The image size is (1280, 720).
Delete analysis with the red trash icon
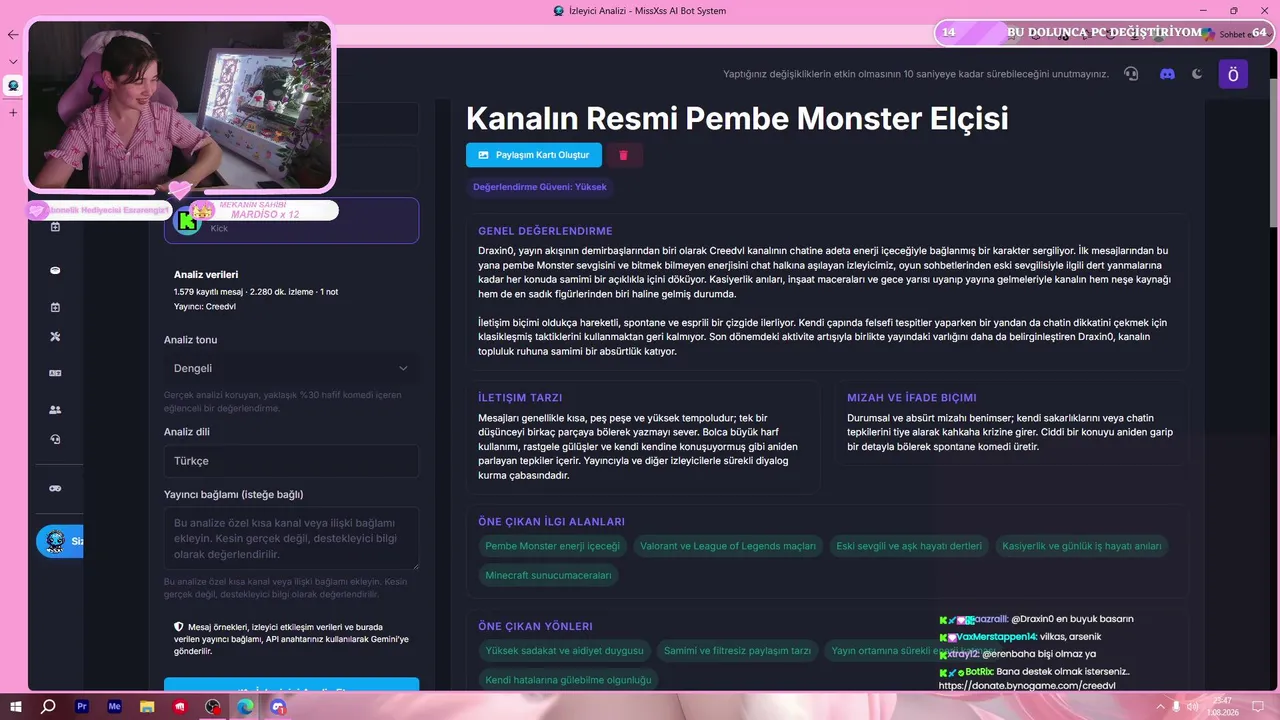pyautogui.click(x=624, y=155)
